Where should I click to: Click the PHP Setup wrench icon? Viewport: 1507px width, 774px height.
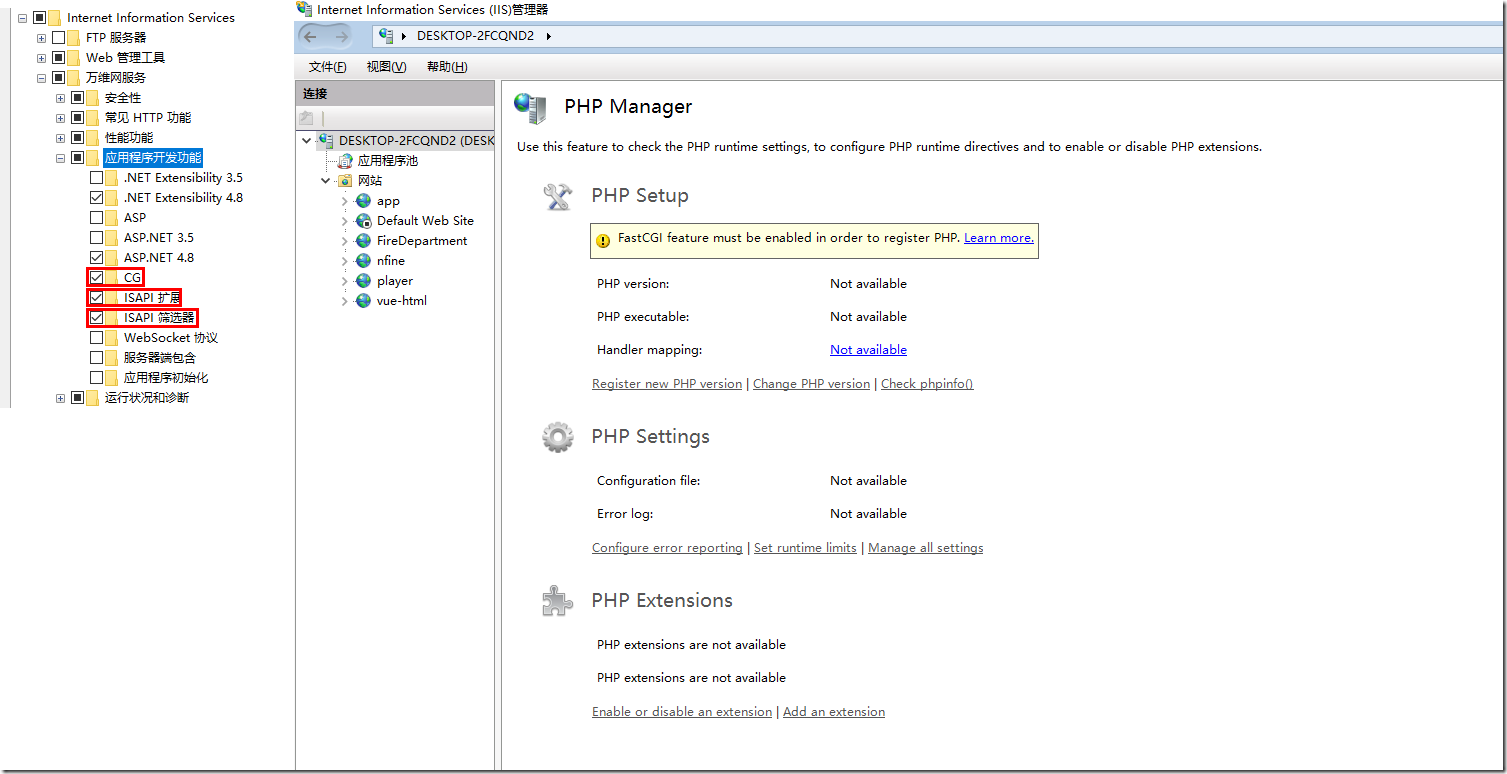[x=557, y=195]
